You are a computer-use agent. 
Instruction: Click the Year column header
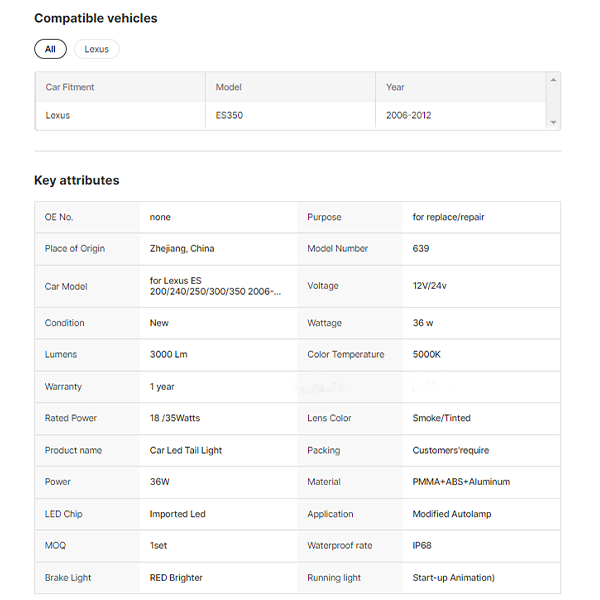[395, 87]
